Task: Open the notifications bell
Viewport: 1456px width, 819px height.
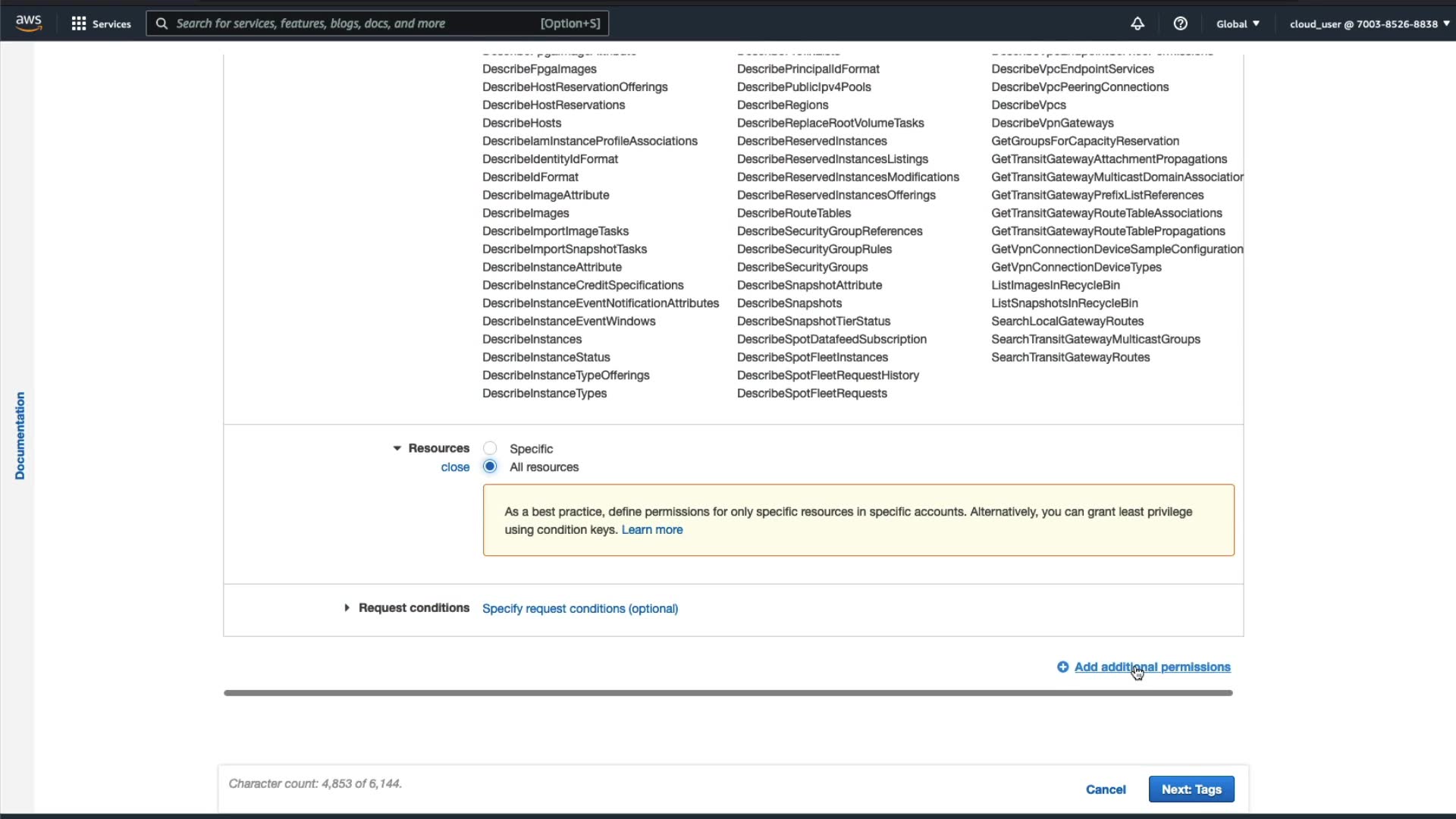Action: tap(1137, 24)
